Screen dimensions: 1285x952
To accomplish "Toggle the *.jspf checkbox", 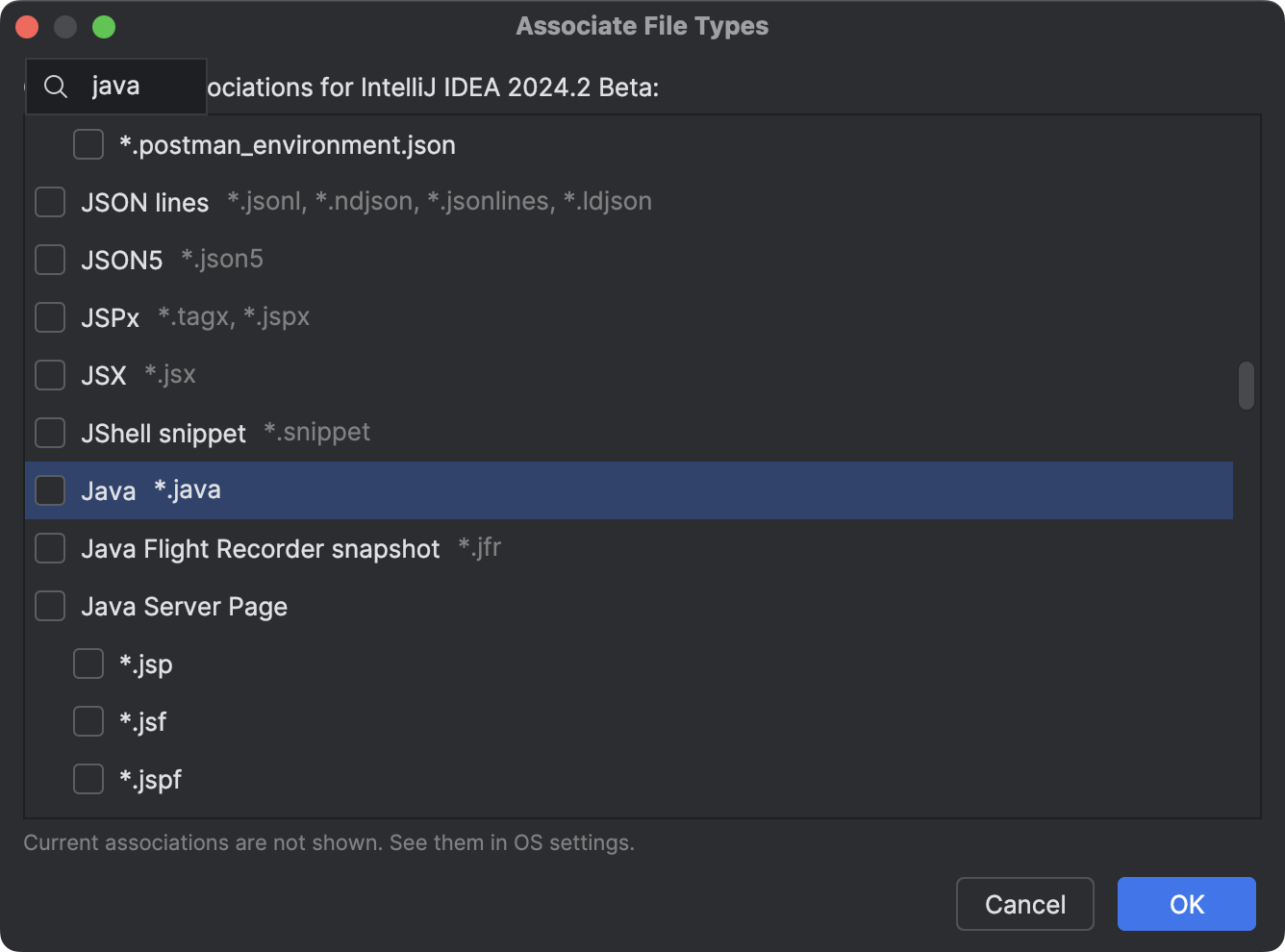I will click(88, 779).
